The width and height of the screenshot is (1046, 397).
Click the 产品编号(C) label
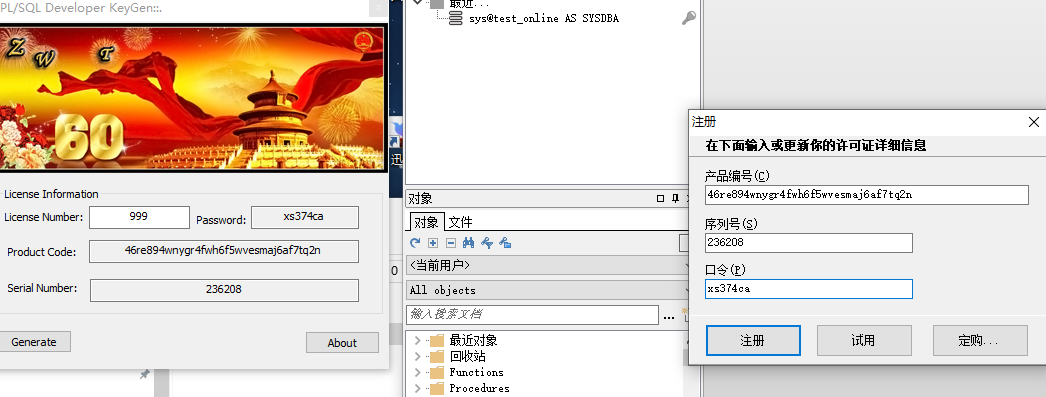click(x=737, y=175)
